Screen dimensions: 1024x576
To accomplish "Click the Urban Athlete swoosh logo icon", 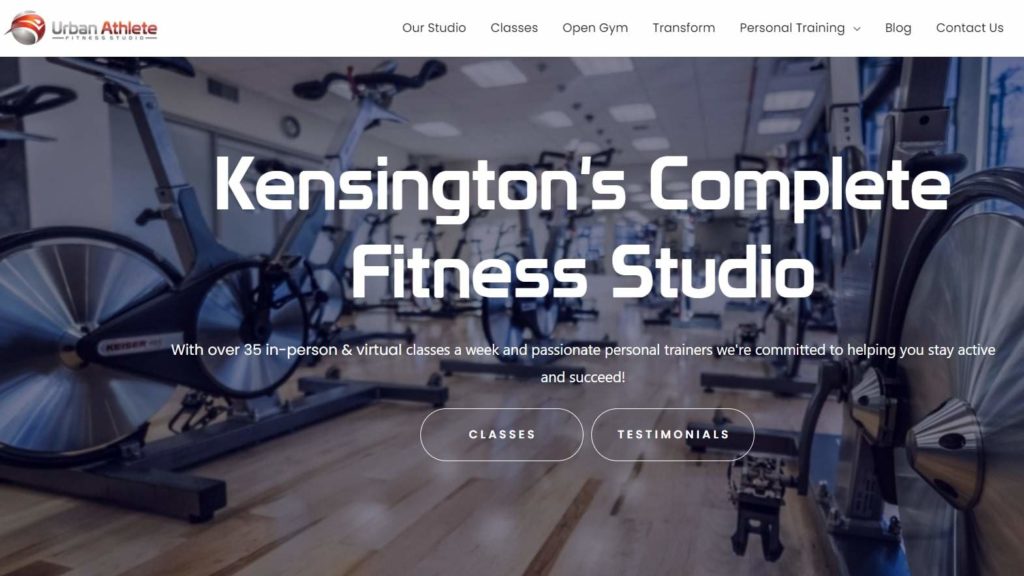I will point(26,28).
